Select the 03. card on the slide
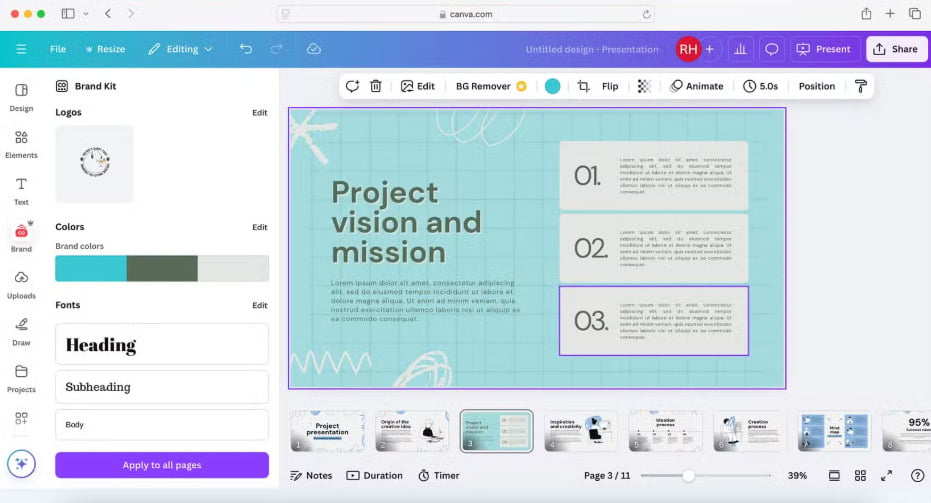Screen dimensions: 931x503 [654, 321]
